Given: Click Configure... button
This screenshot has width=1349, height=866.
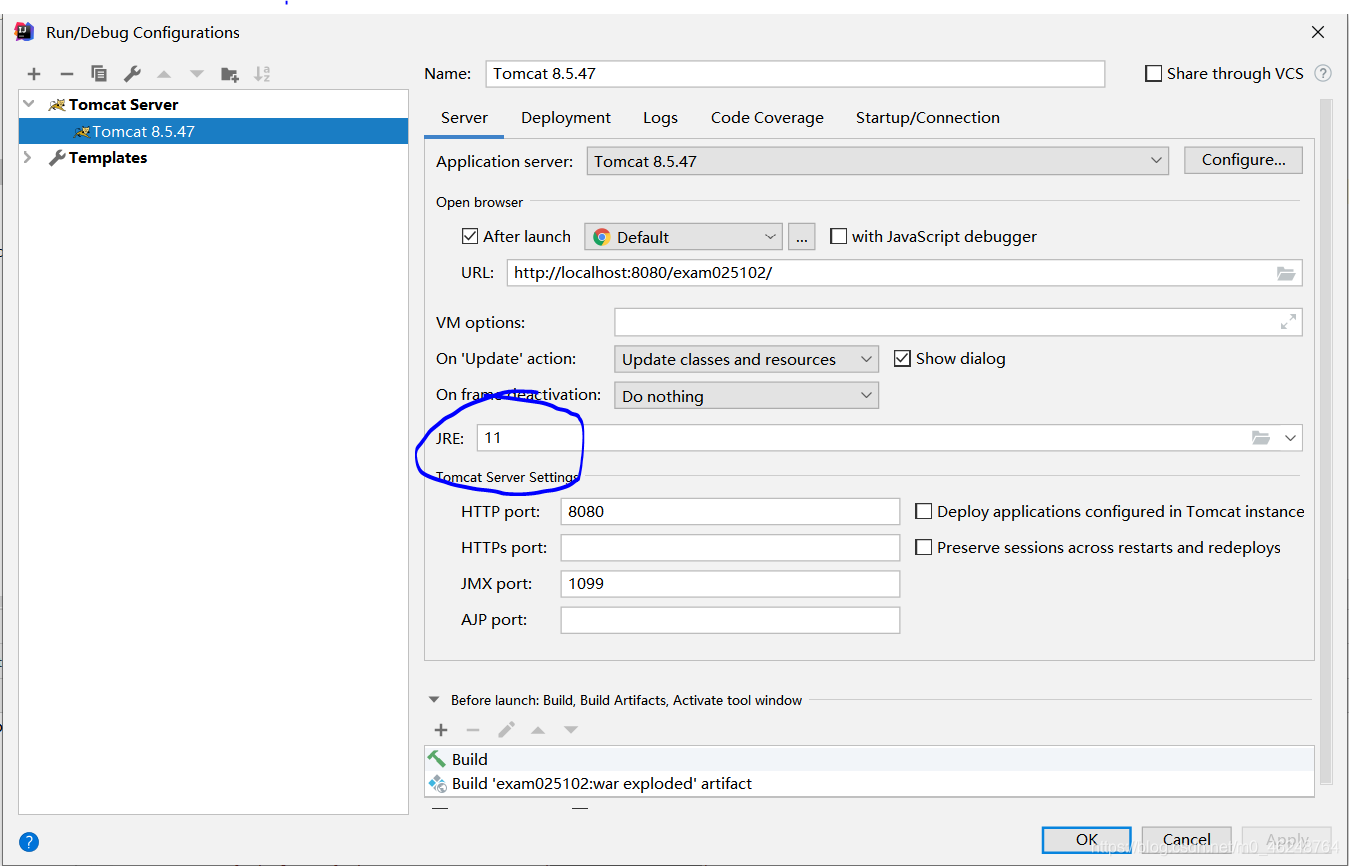Looking at the screenshot, I should [x=1243, y=160].
